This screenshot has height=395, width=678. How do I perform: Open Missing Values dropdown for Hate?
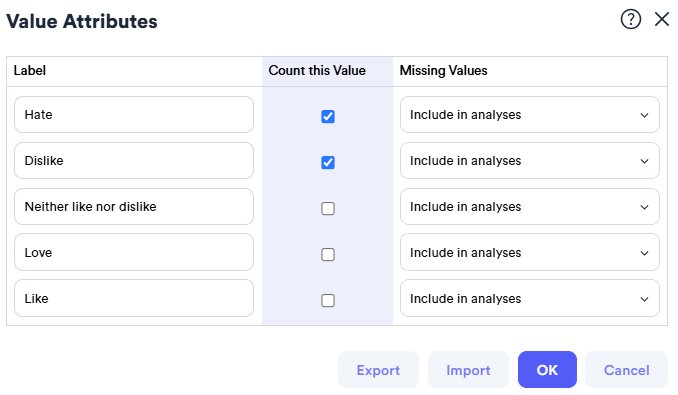pos(530,115)
